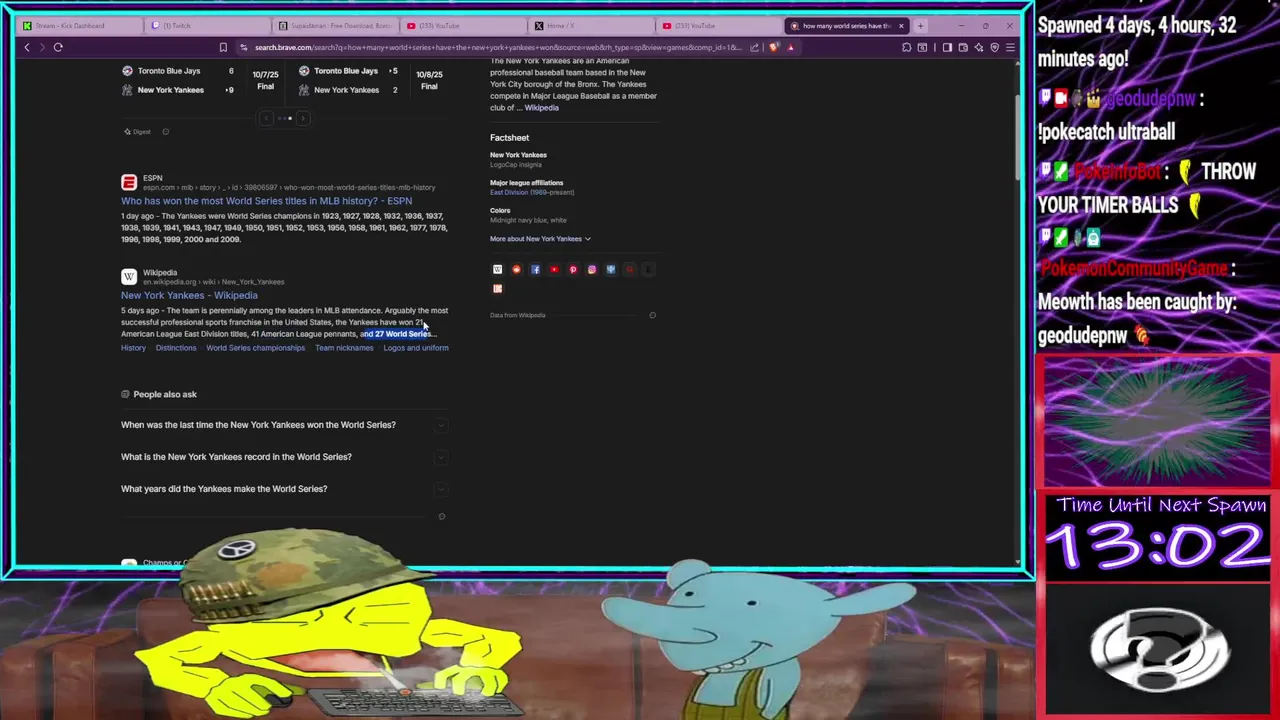The width and height of the screenshot is (1280, 720).
Task: Go to next game score card
Action: (303, 118)
